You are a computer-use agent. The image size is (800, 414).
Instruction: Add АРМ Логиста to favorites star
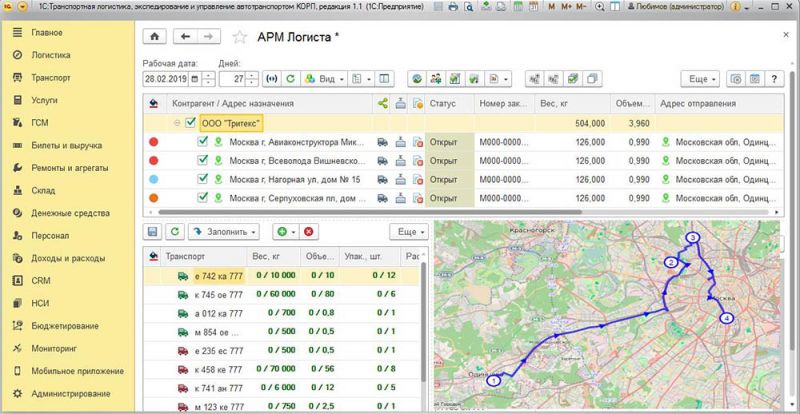pyautogui.click(x=239, y=37)
